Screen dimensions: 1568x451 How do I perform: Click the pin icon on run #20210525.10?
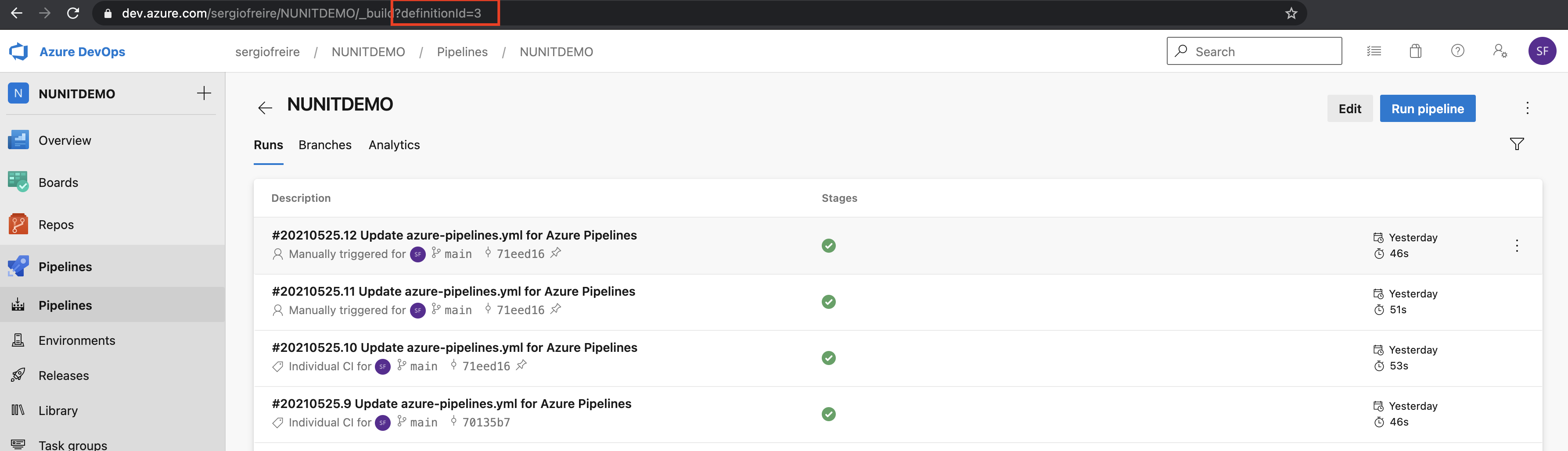point(521,365)
